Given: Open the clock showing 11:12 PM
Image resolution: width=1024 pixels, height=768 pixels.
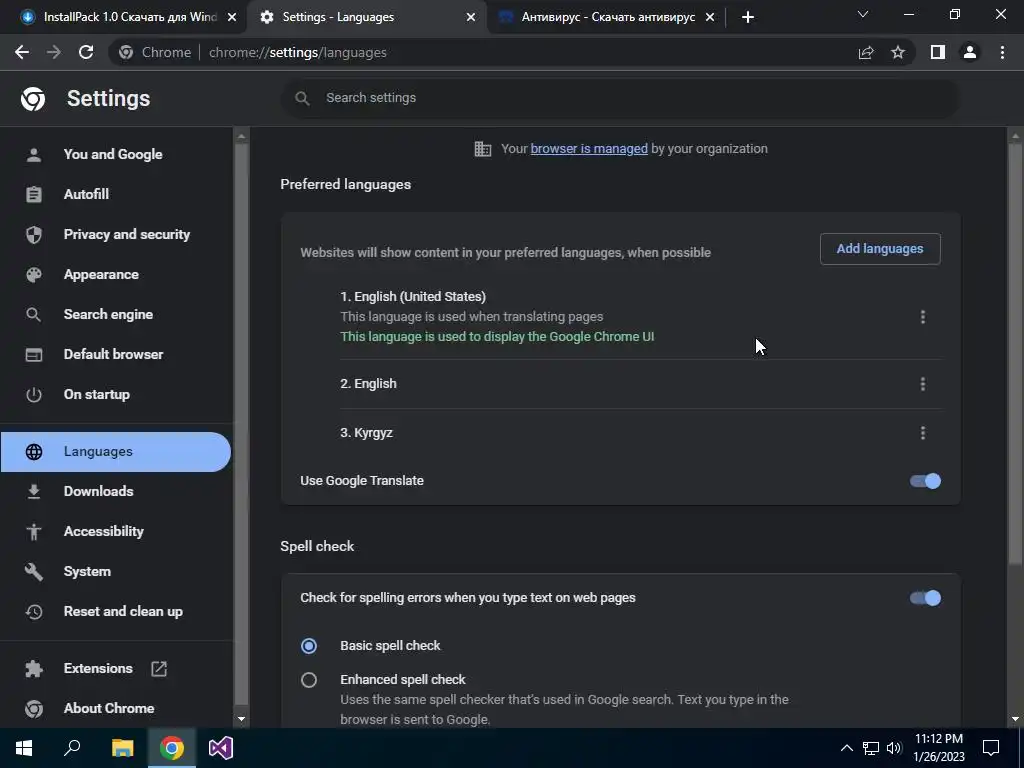Looking at the screenshot, I should pyautogui.click(x=938, y=748).
